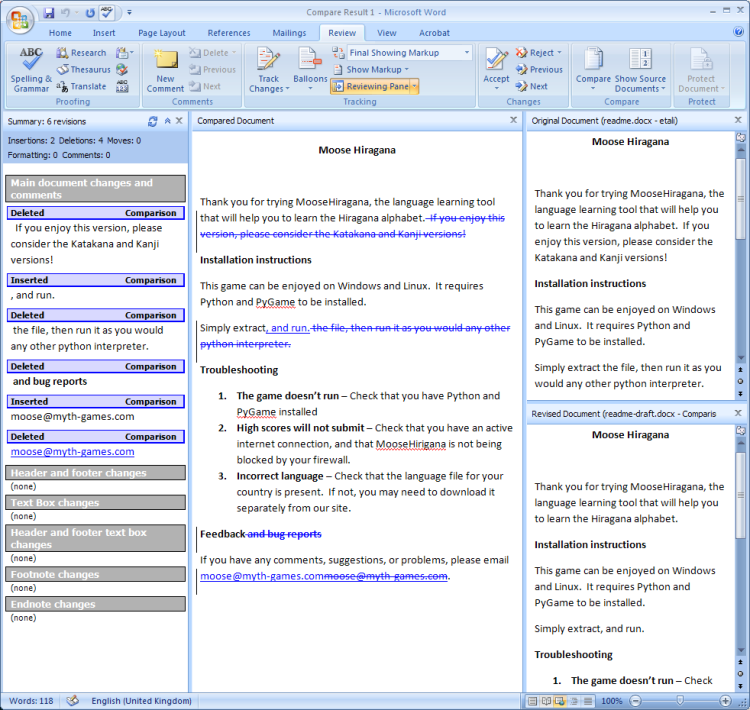Screen dimensions: 750x710
Task: Switch to the Page Layout tab
Action: (x=162, y=33)
